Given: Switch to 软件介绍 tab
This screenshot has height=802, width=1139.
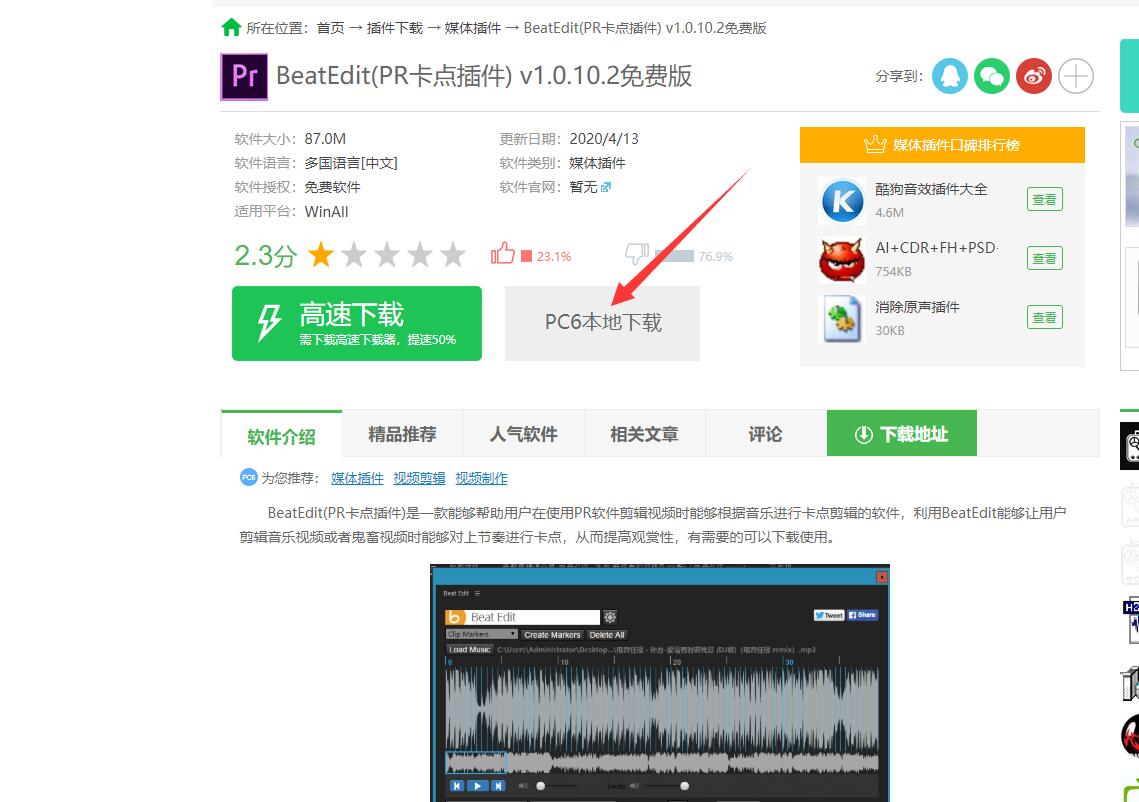Looking at the screenshot, I should pos(281,436).
